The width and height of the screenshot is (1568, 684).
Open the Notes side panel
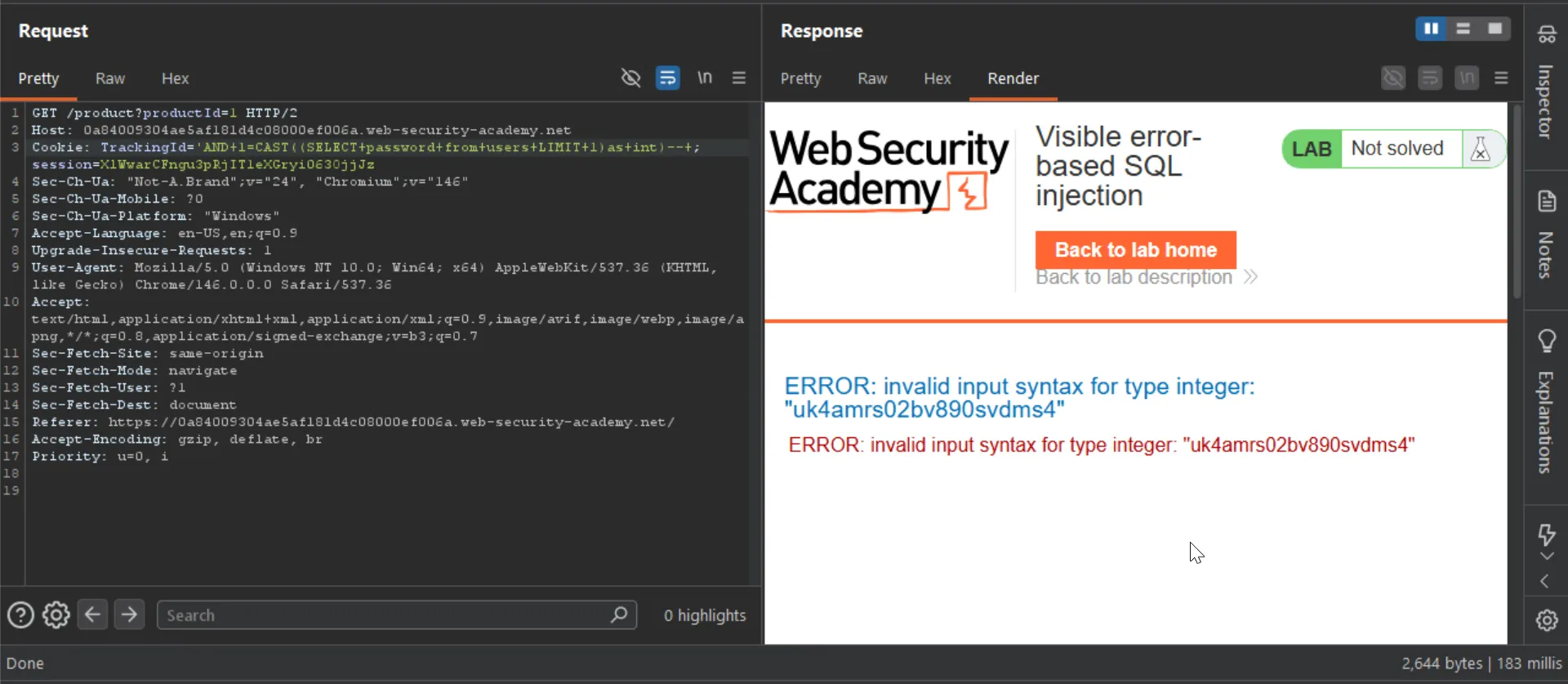(x=1546, y=235)
